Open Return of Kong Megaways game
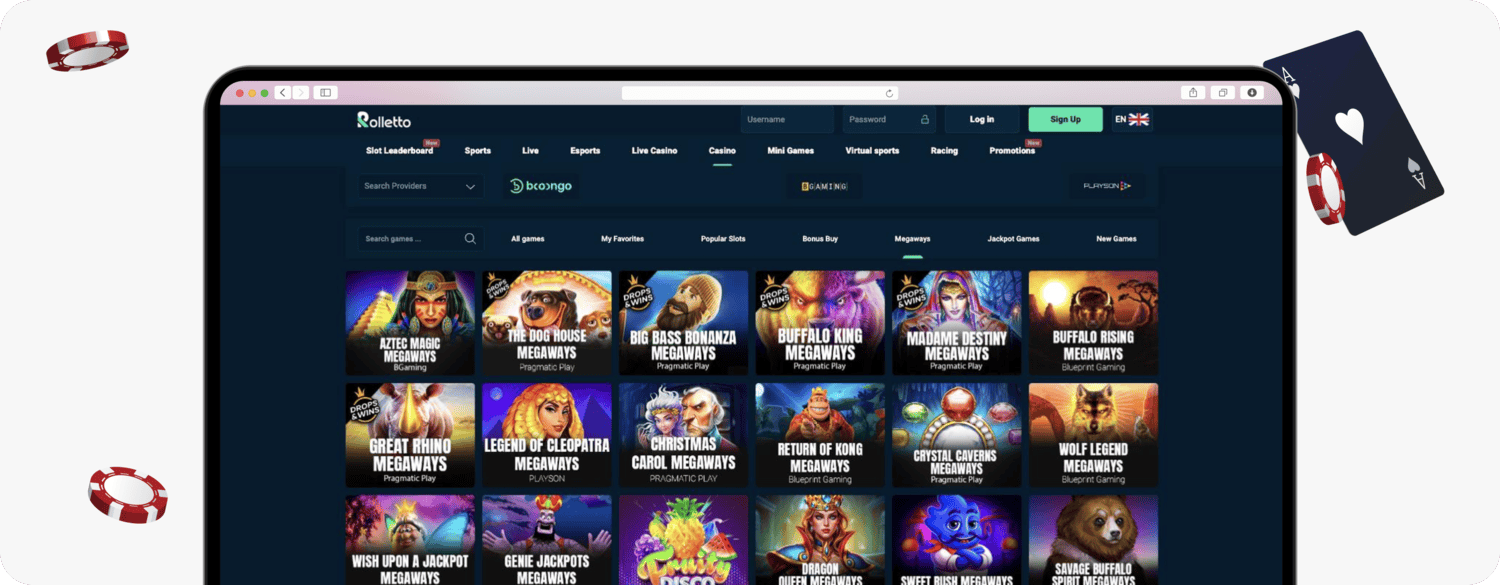Screen dimensions: 1500x585 click(820, 435)
